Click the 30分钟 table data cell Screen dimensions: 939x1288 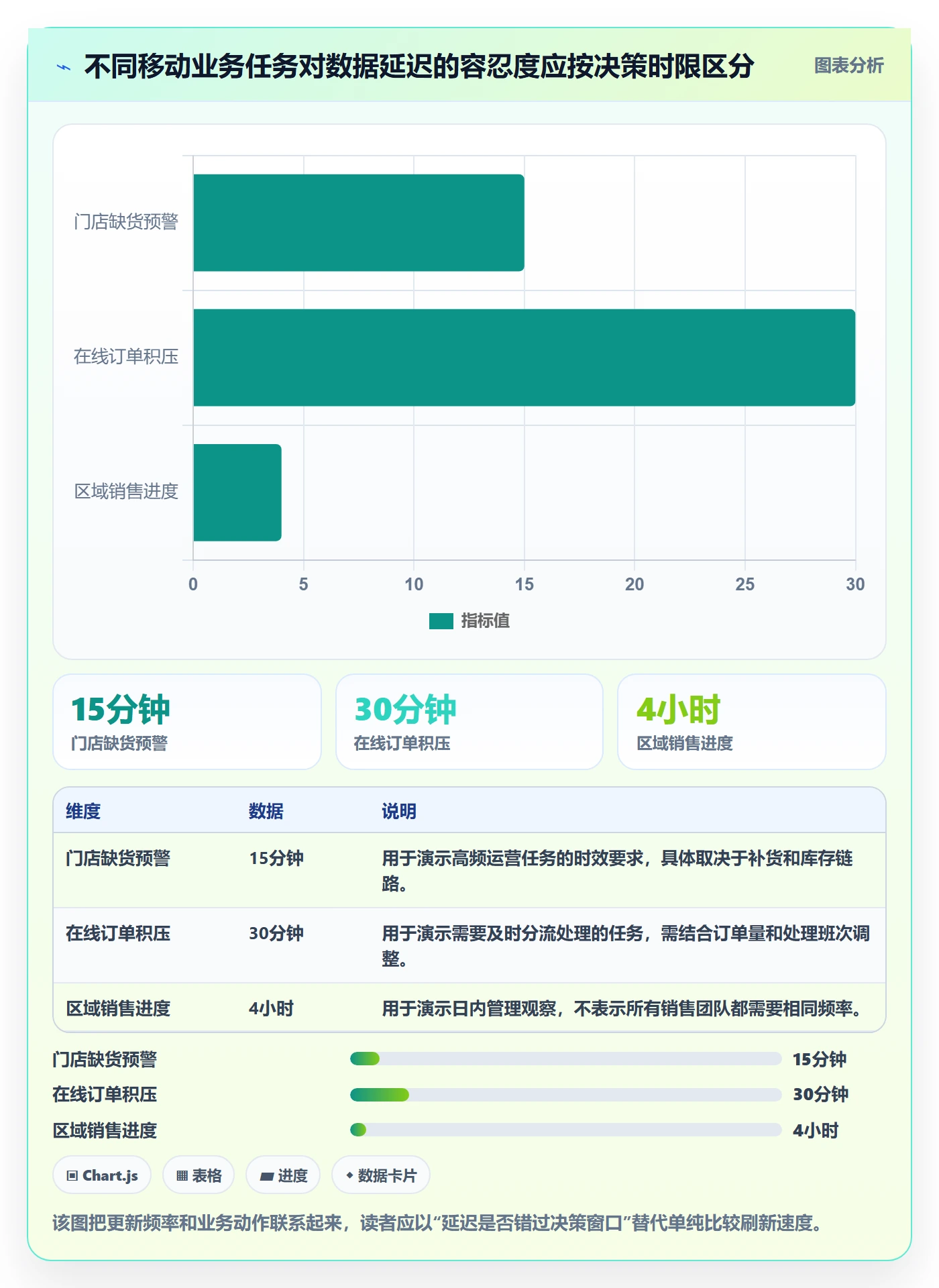click(x=276, y=933)
